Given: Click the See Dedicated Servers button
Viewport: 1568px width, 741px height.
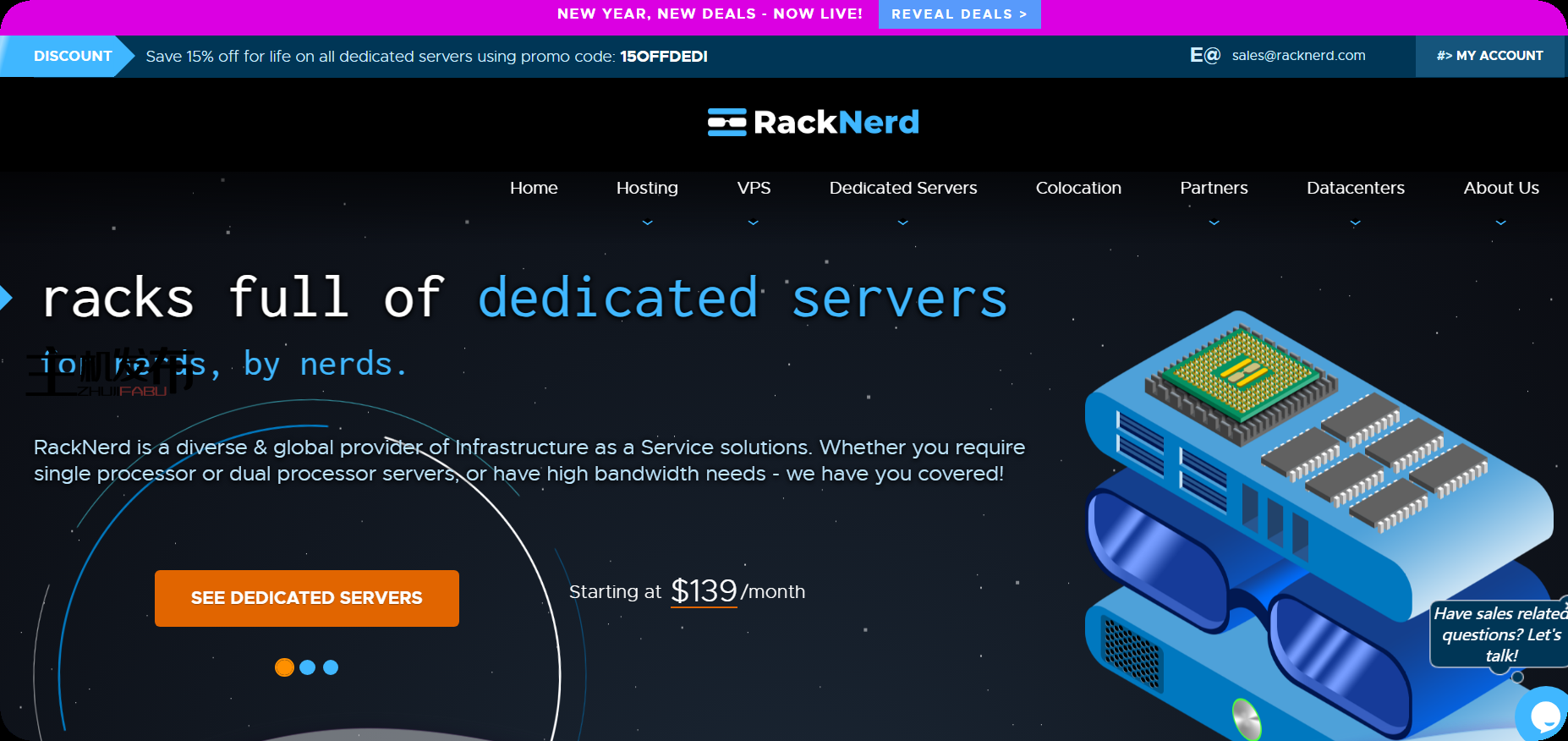Looking at the screenshot, I should (307, 598).
